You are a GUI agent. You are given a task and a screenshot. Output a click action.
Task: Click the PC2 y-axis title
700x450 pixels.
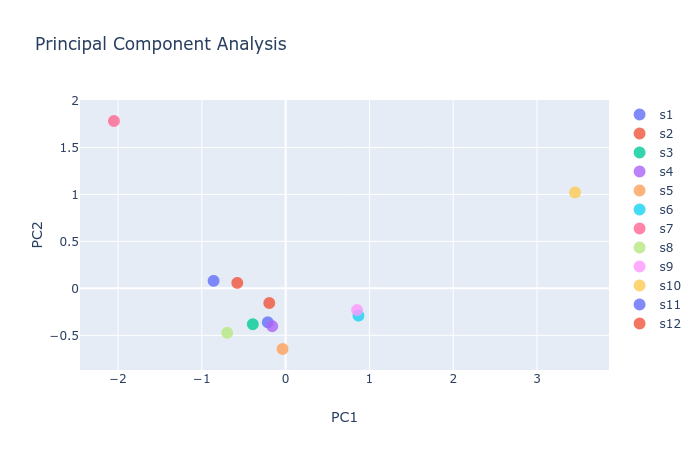[x=38, y=235]
